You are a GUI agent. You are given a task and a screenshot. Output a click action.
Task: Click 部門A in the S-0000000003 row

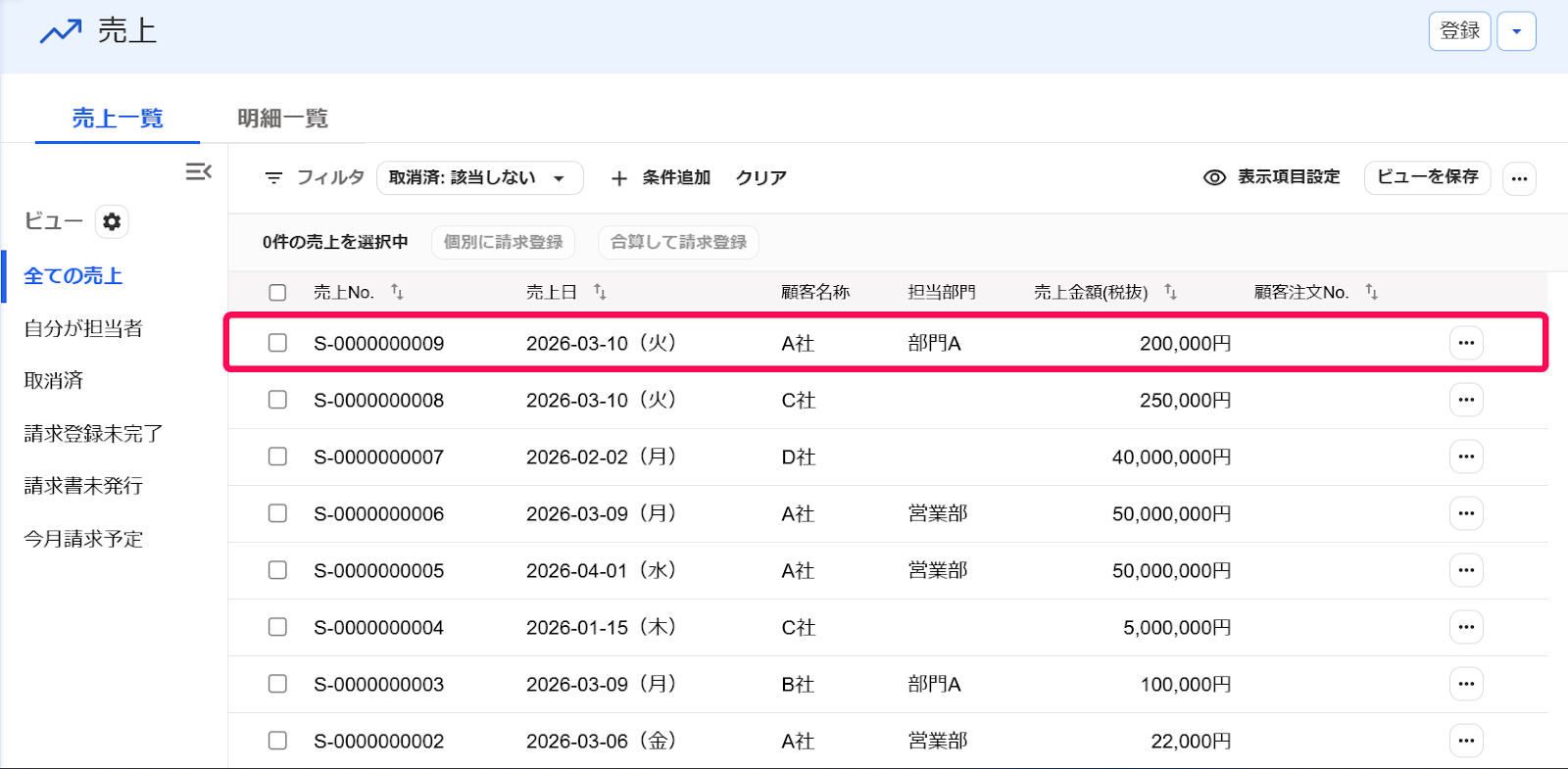[x=935, y=684]
